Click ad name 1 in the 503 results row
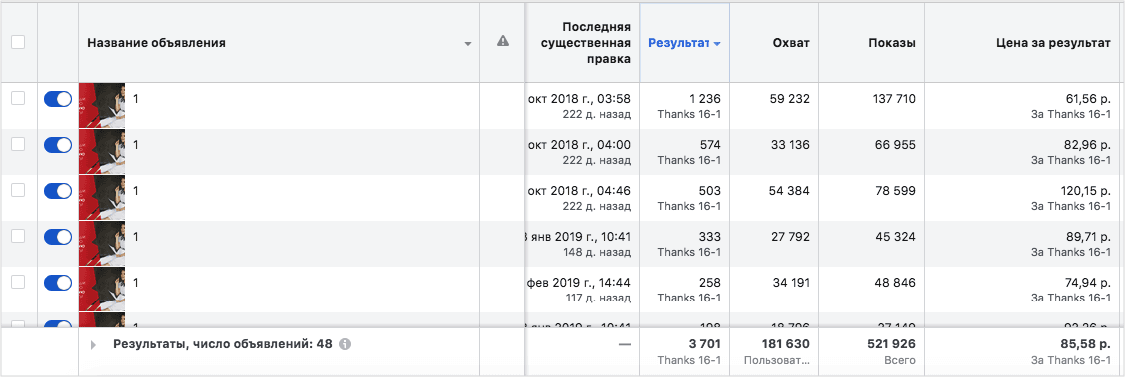The image size is (1125, 377). click(136, 191)
